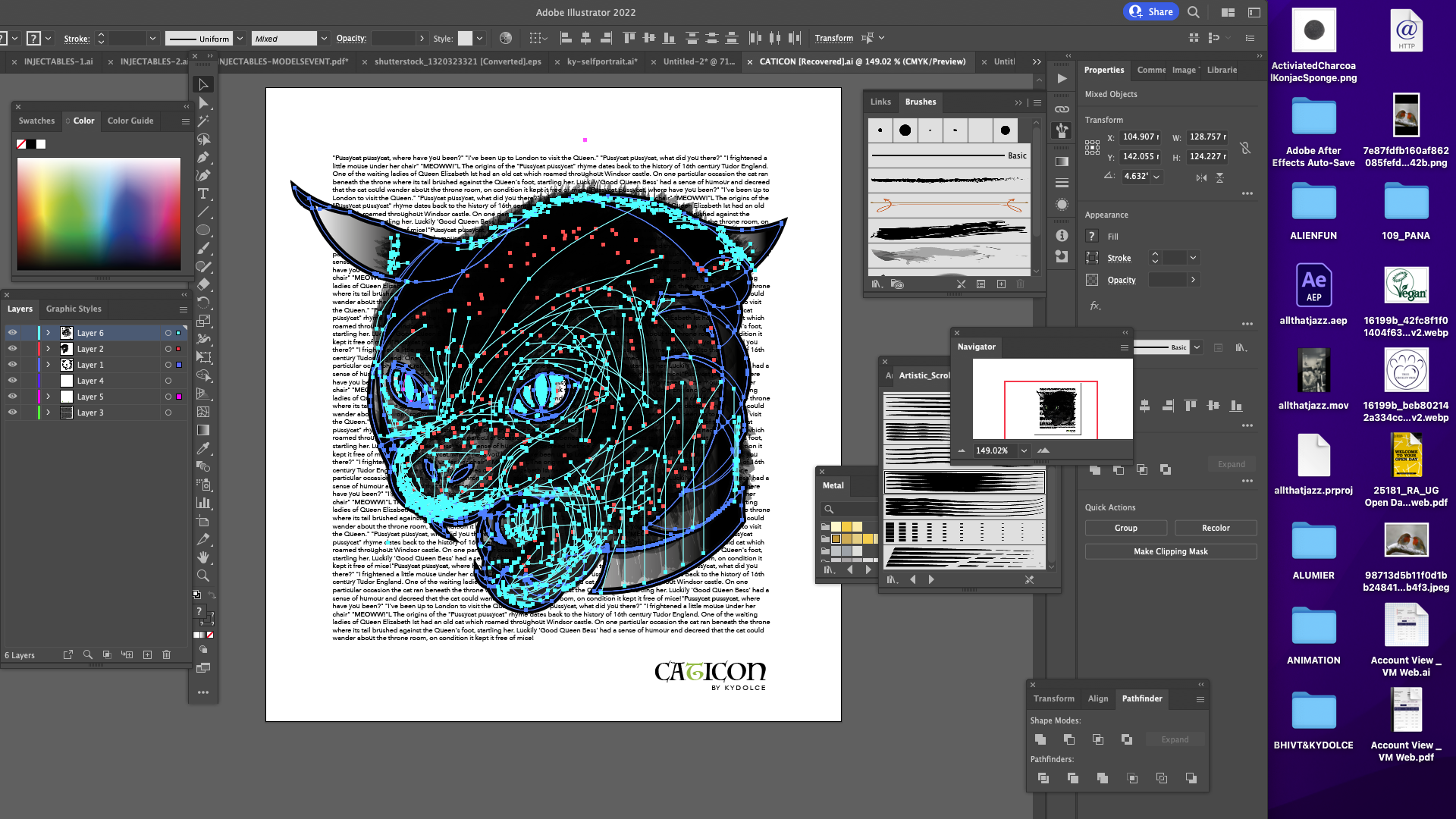Open the rotation angle dropdown in Transform
The image size is (1456, 819).
pyautogui.click(x=1156, y=177)
